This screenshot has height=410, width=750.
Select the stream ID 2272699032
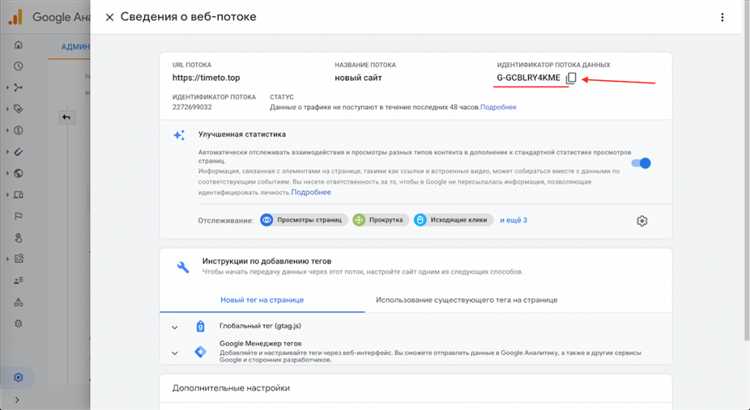192,107
